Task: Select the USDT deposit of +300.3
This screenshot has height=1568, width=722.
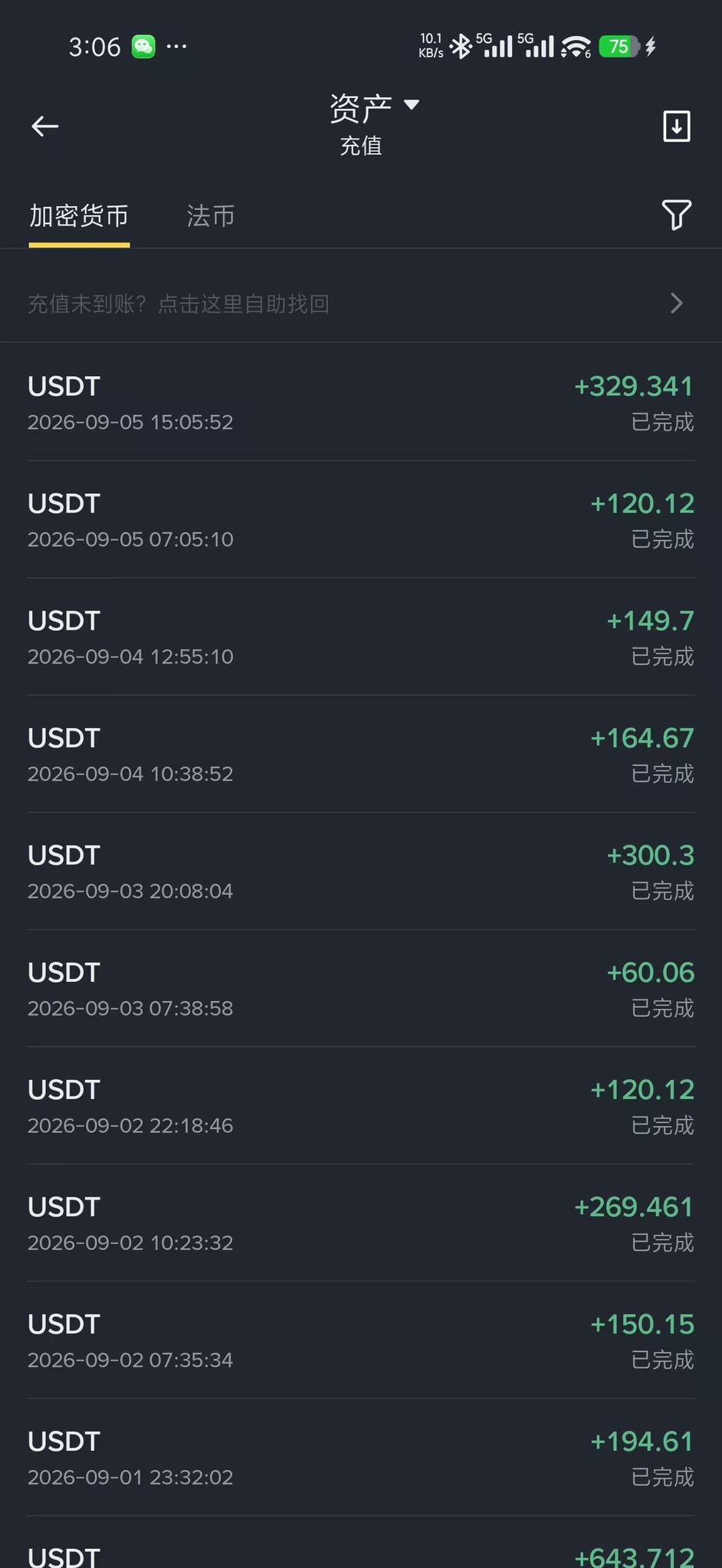Action: tap(361, 871)
